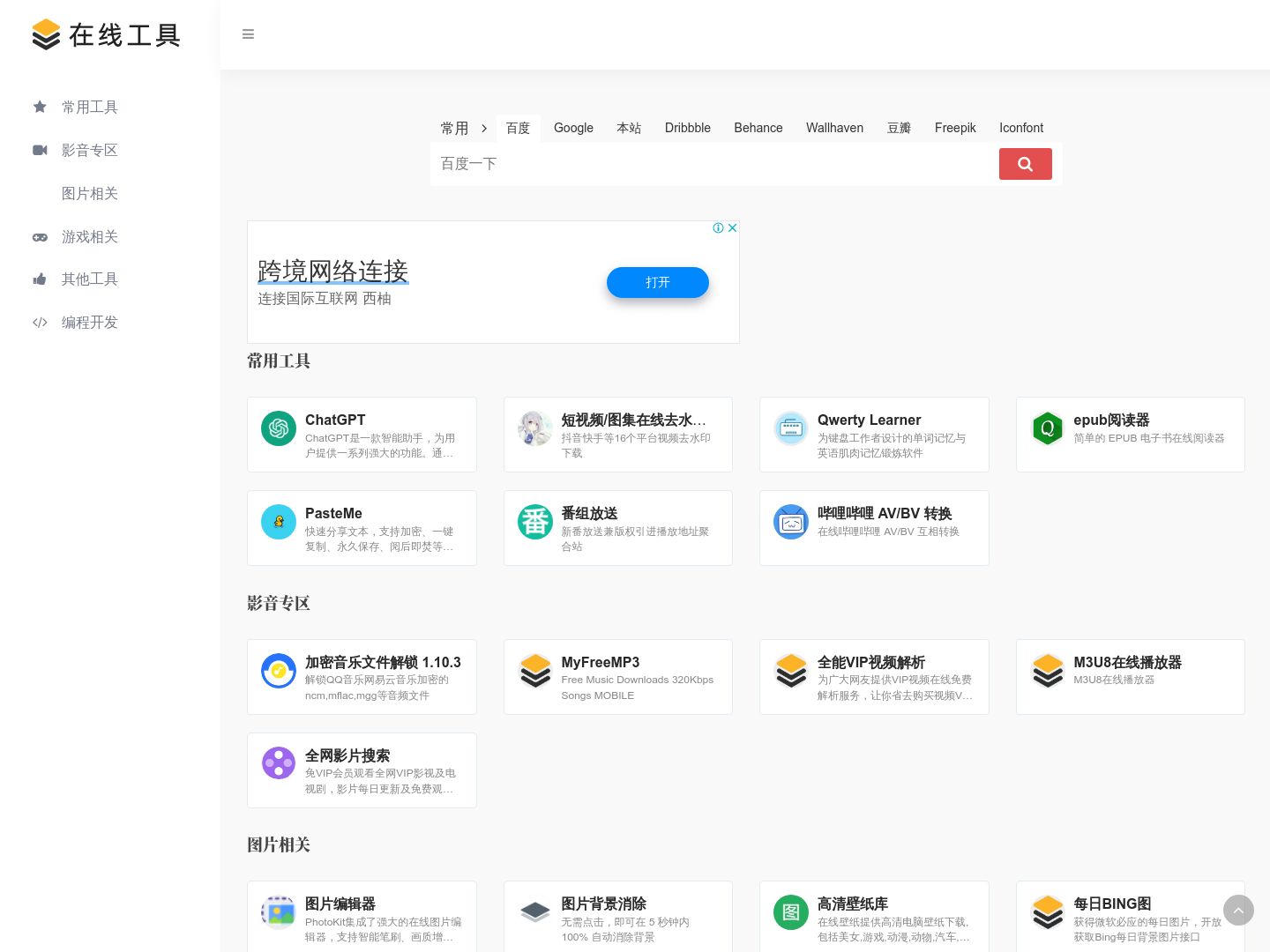Click 'M3U8在线播放器' subtitle description text
Screen dimensions: 1270x952
pyautogui.click(x=1114, y=680)
